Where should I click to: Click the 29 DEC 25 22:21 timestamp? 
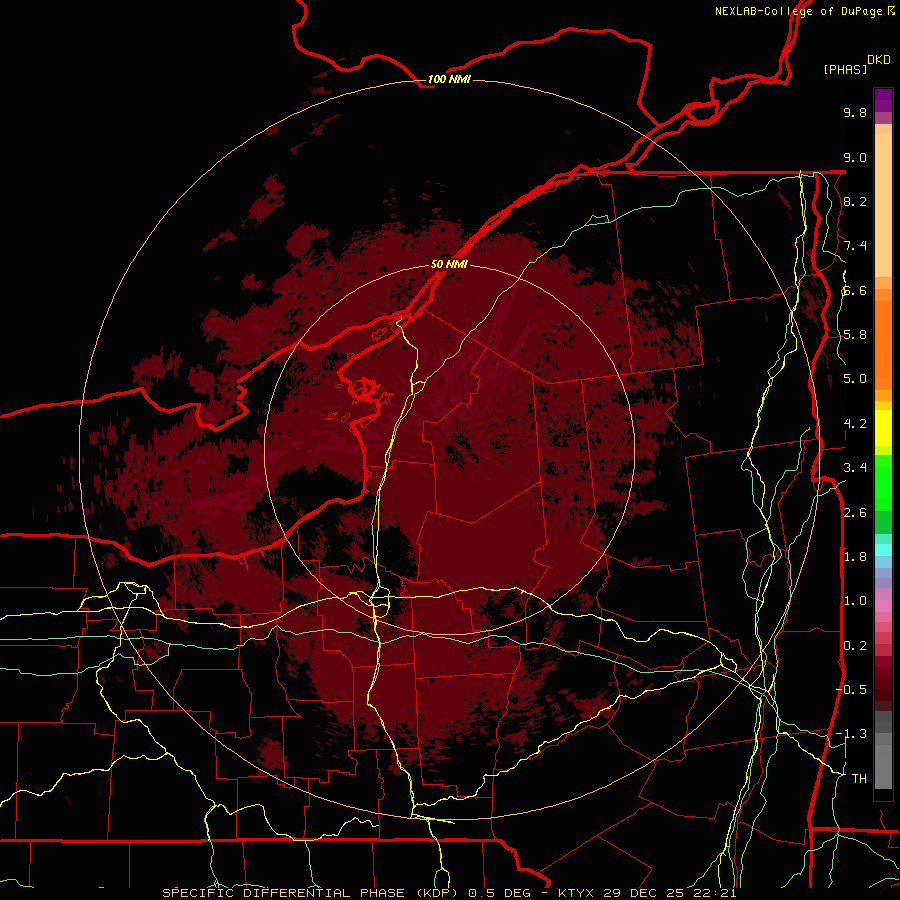click(669, 893)
